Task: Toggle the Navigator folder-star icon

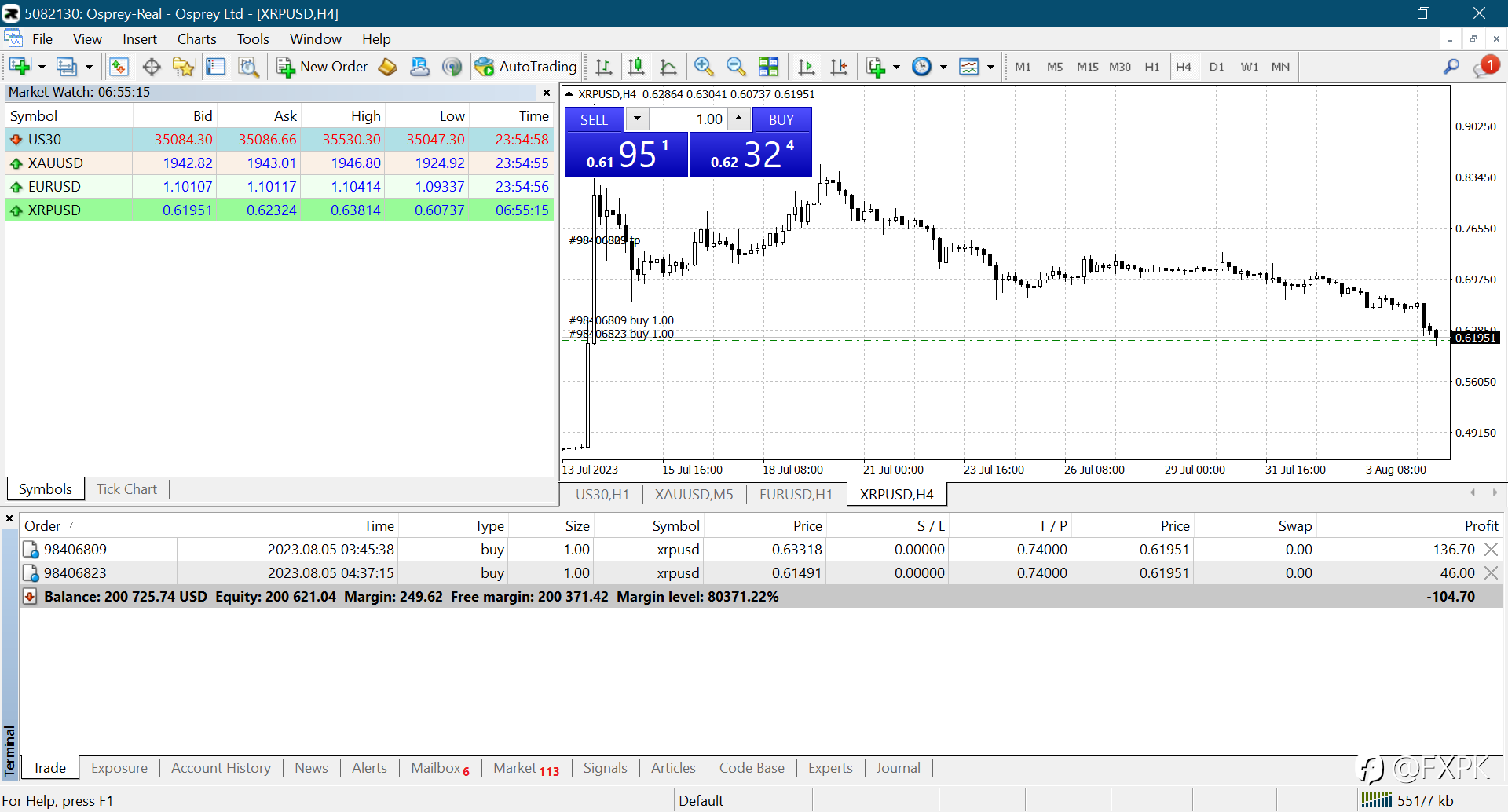Action: click(x=184, y=67)
